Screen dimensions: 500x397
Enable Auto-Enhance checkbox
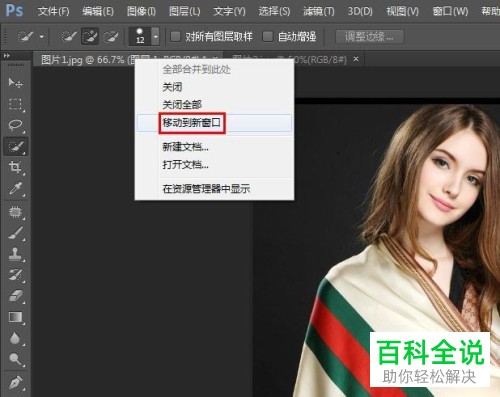coord(268,36)
